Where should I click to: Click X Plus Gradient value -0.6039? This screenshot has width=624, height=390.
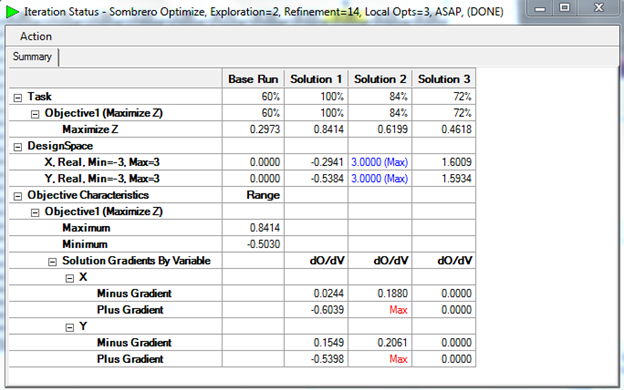click(x=327, y=310)
